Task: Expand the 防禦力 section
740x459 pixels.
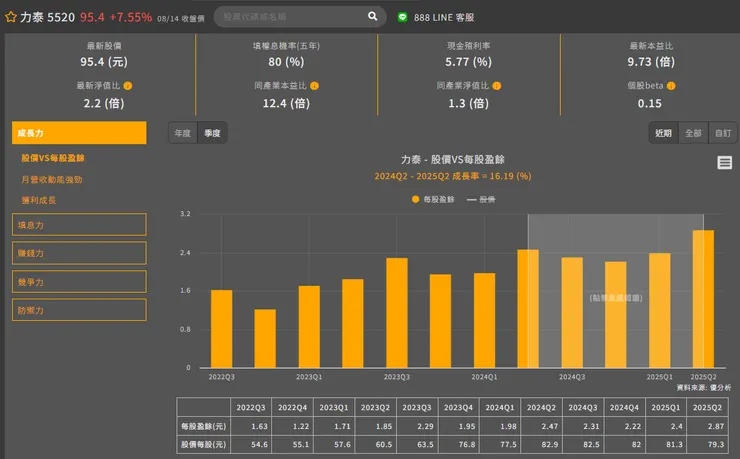Action: (79, 310)
